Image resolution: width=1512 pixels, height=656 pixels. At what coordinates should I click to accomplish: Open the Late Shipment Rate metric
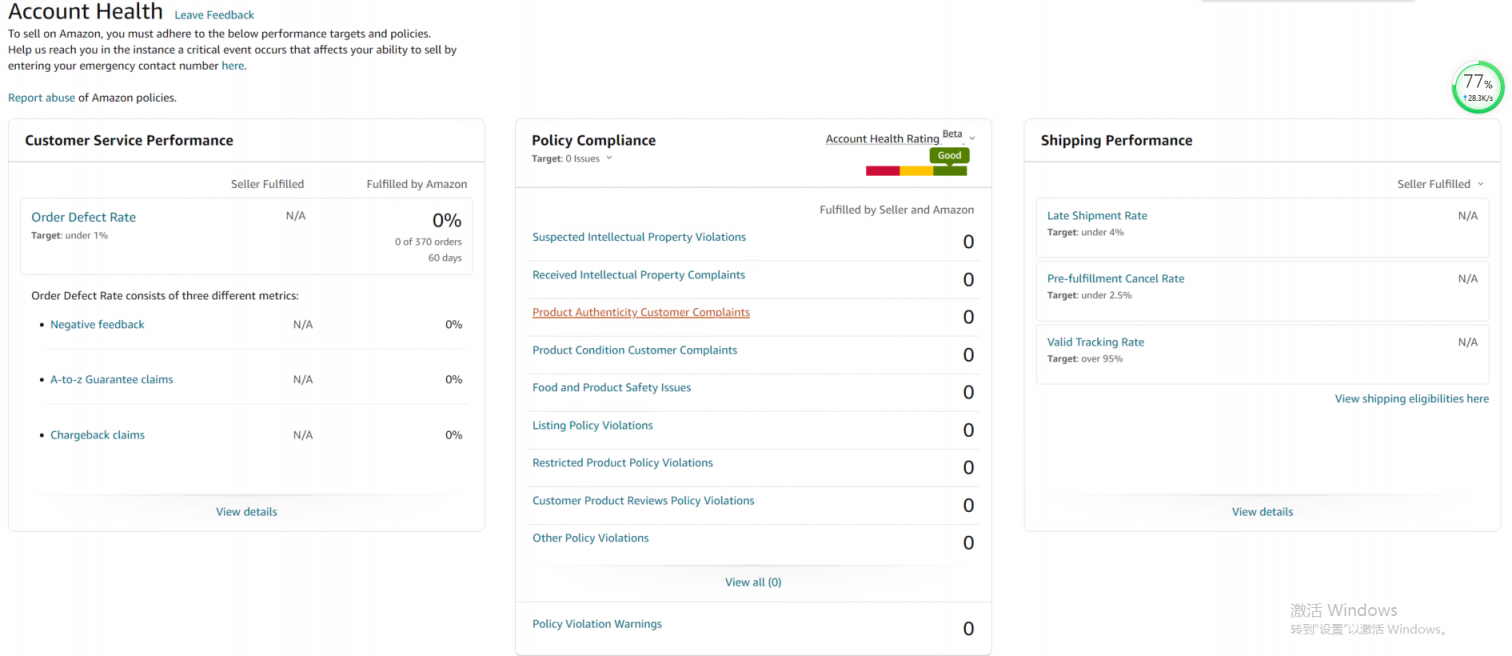pos(1097,216)
